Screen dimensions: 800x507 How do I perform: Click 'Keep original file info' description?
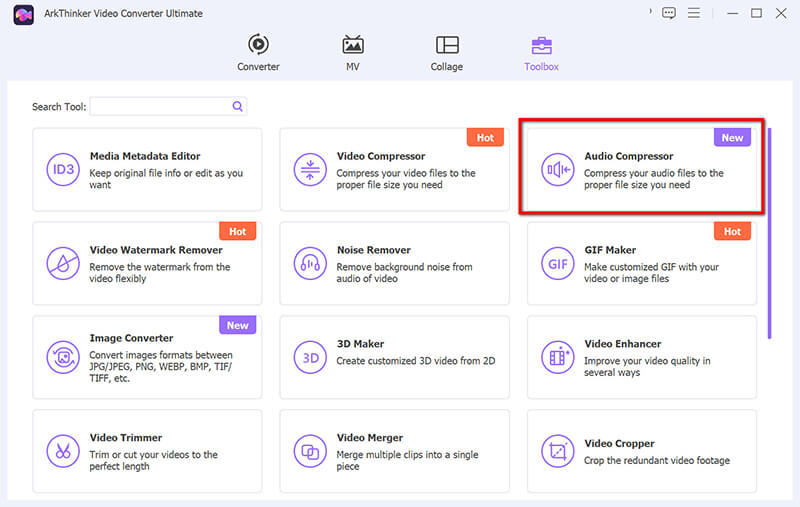tap(166, 179)
